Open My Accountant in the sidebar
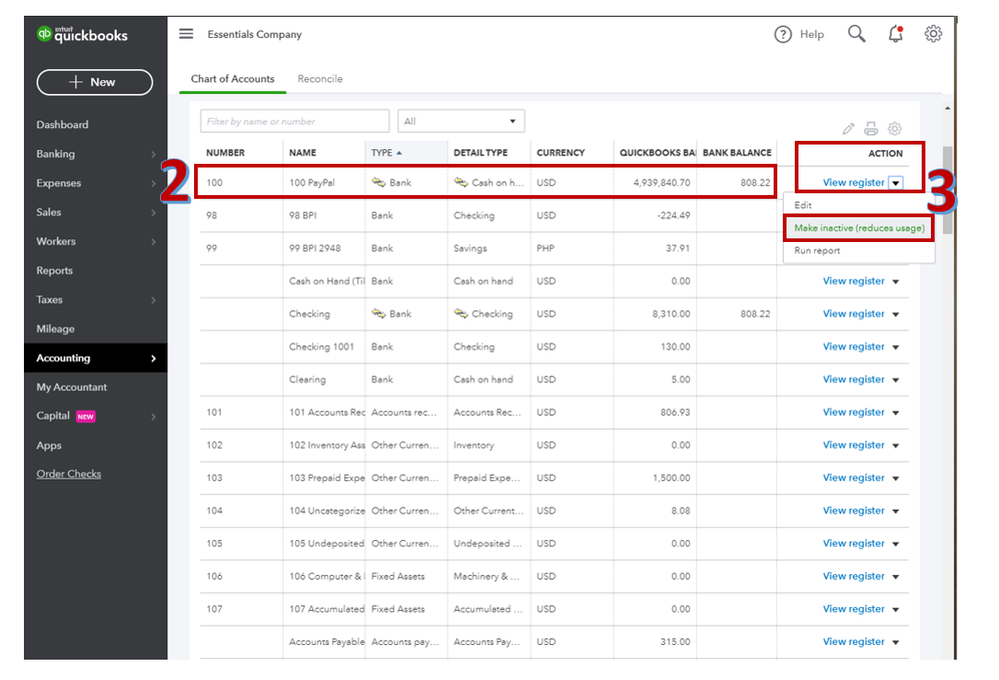999x680 pixels. coord(71,387)
